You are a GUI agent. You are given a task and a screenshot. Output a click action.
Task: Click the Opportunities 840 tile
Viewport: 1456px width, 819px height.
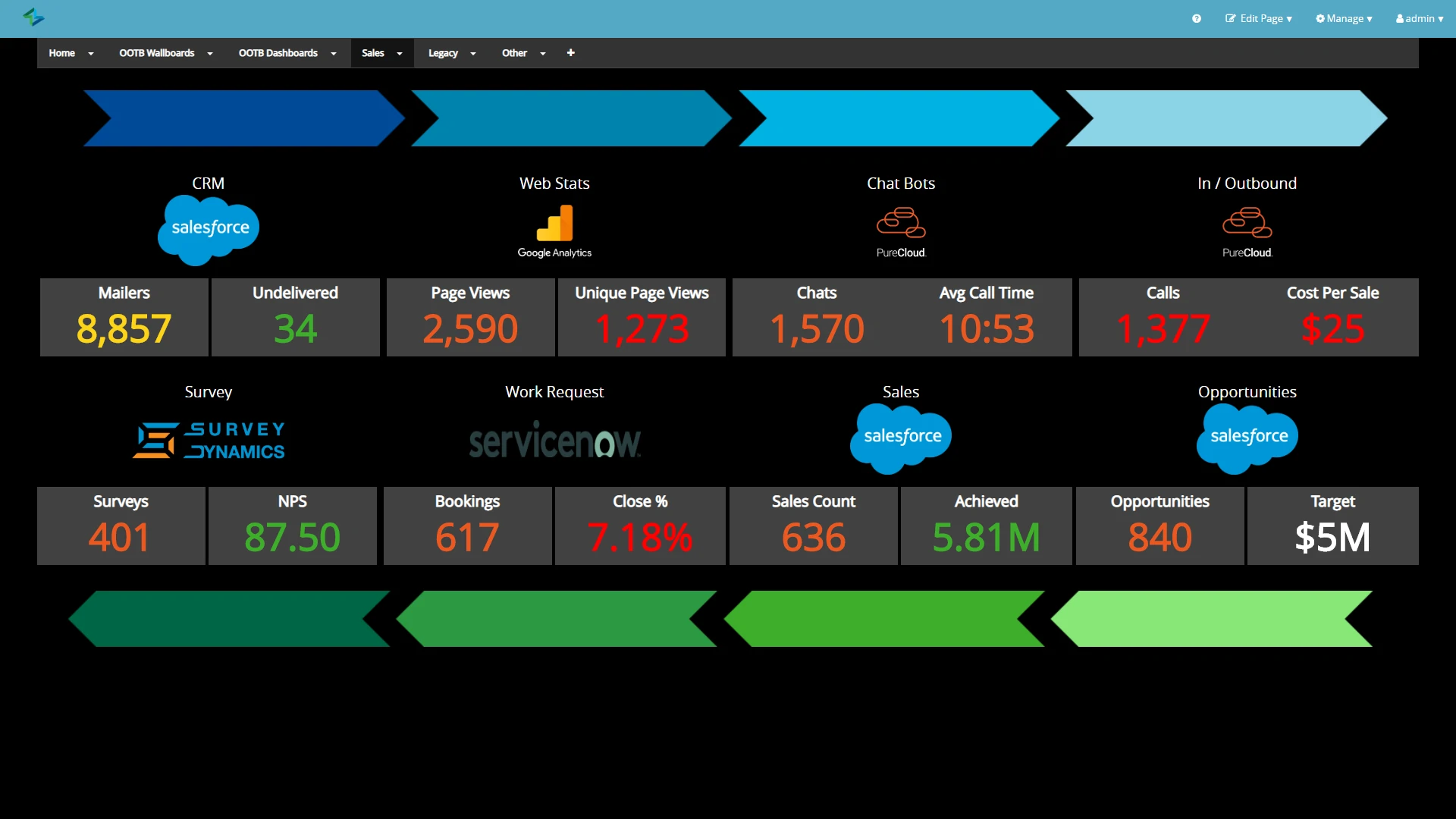coord(1160,526)
